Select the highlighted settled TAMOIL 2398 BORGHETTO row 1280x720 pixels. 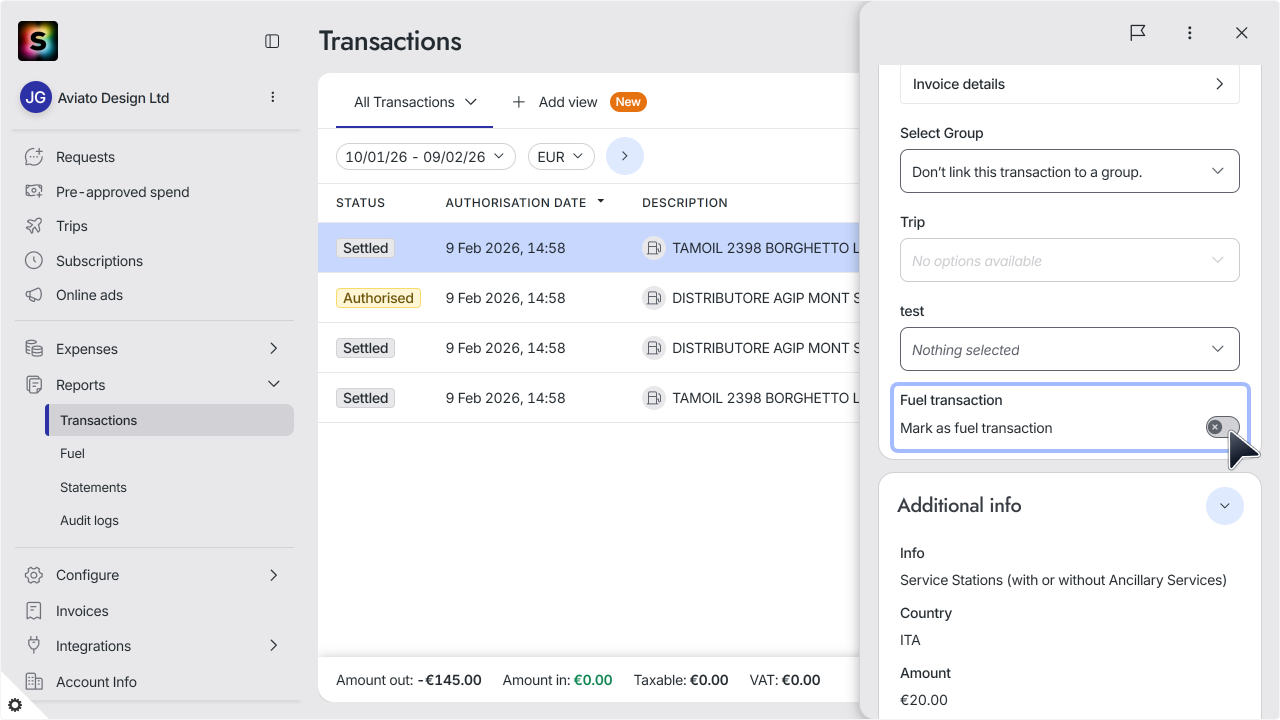pyautogui.click(x=589, y=248)
